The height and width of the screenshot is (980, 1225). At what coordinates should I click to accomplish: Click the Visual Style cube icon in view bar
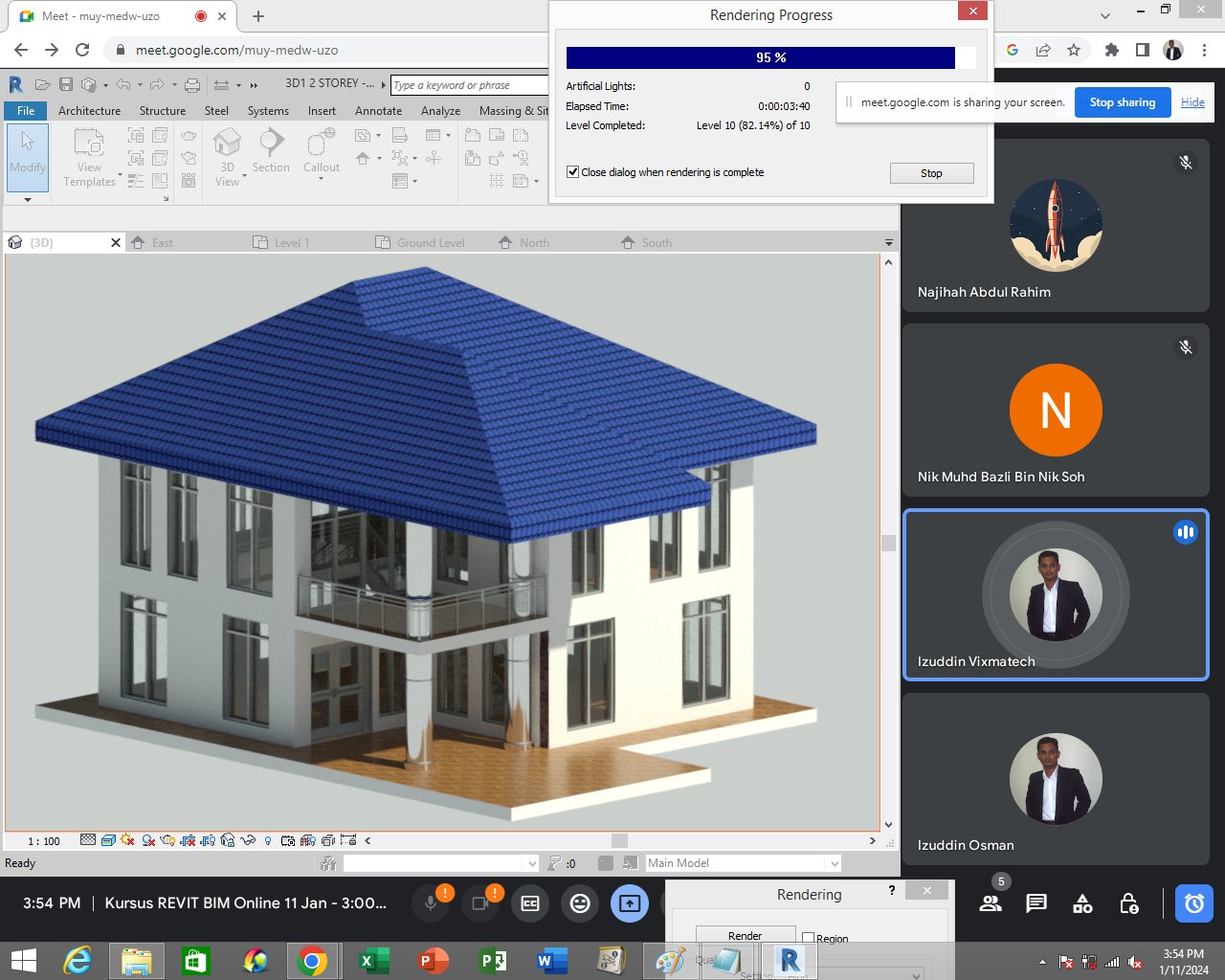[x=108, y=840]
